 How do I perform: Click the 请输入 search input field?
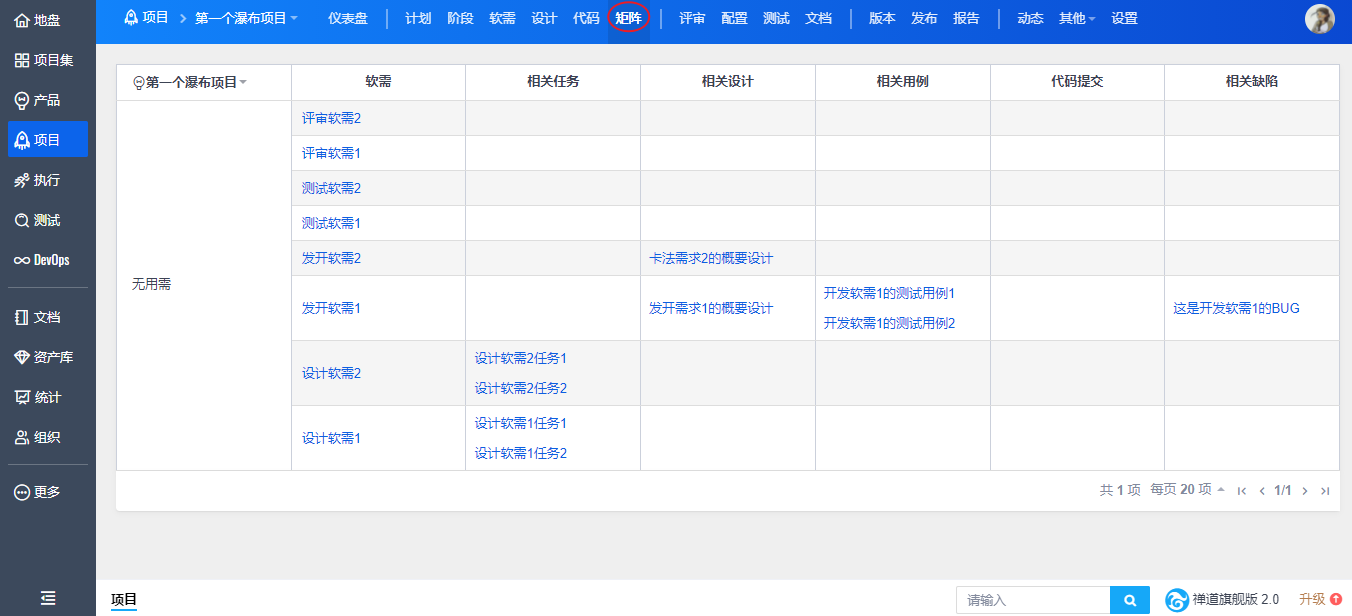[x=1033, y=600]
